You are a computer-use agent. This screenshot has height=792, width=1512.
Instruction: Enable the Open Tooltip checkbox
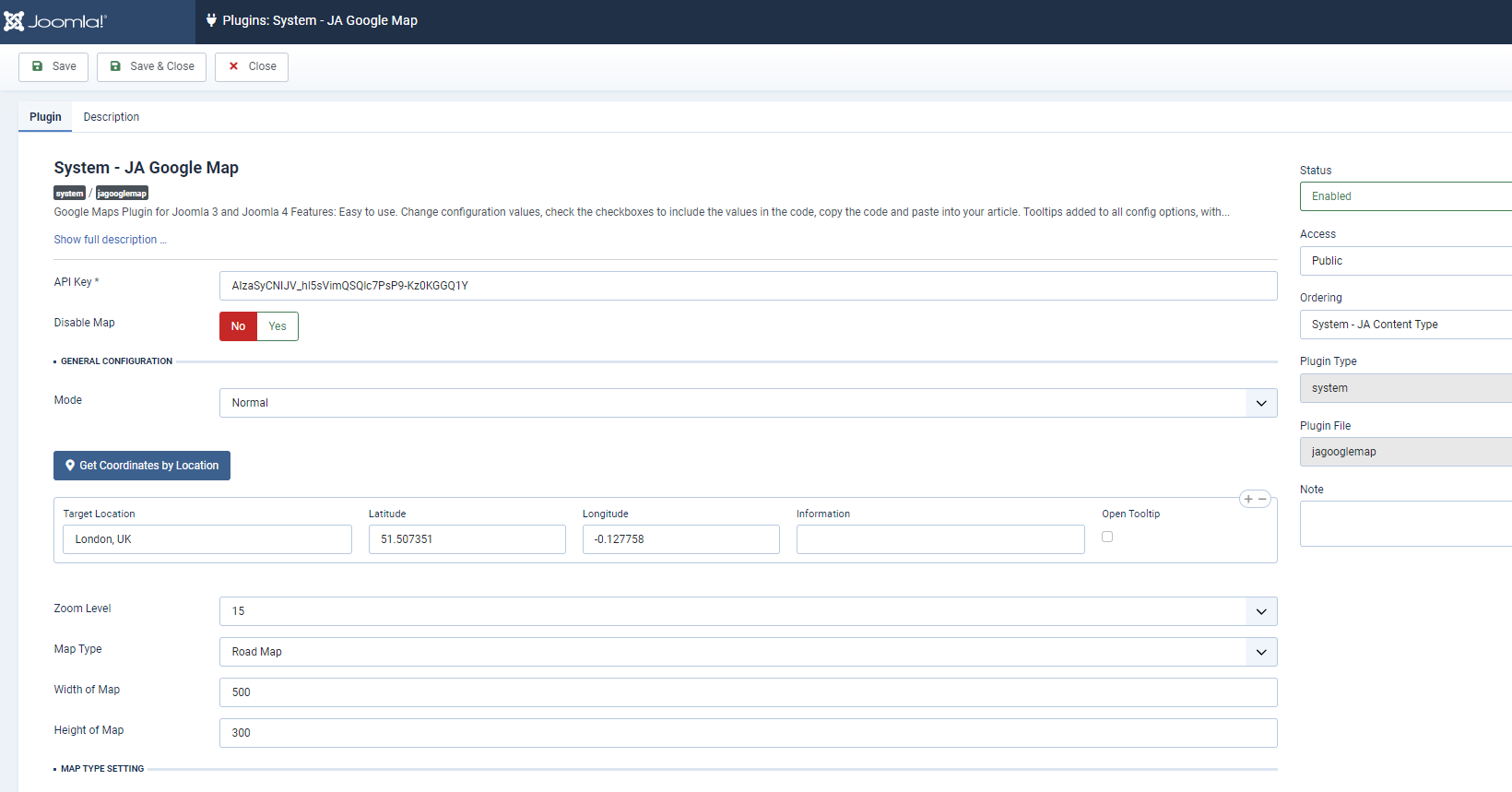point(1107,537)
